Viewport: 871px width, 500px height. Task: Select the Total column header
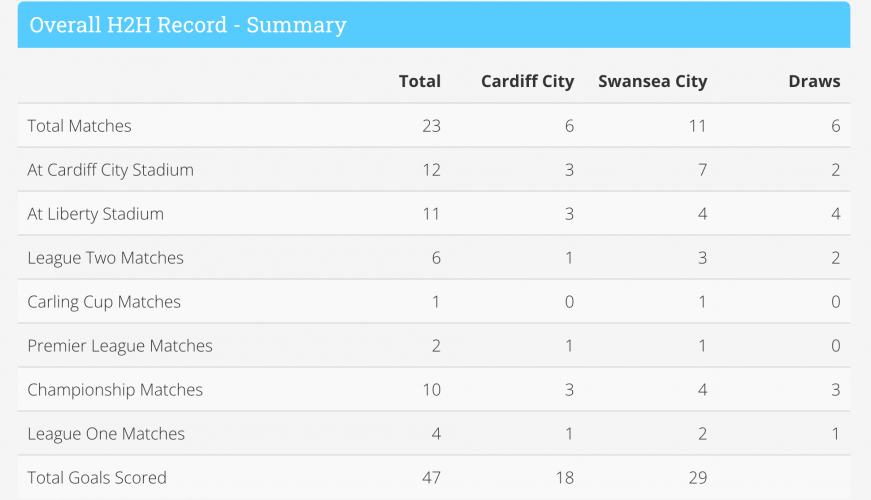419,82
